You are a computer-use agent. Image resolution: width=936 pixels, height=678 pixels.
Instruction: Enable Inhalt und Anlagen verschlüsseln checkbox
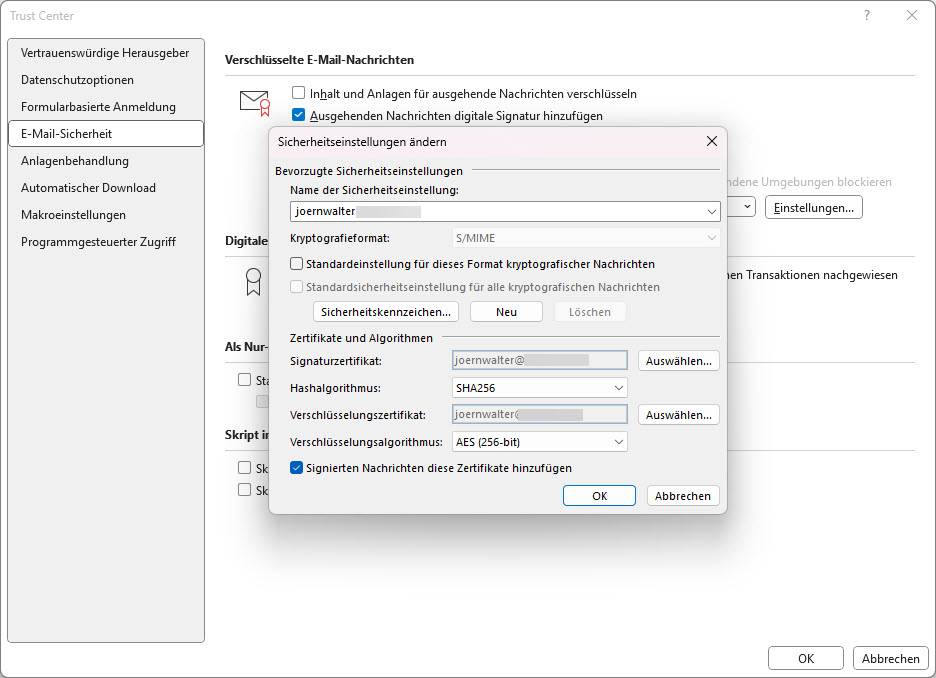point(298,93)
